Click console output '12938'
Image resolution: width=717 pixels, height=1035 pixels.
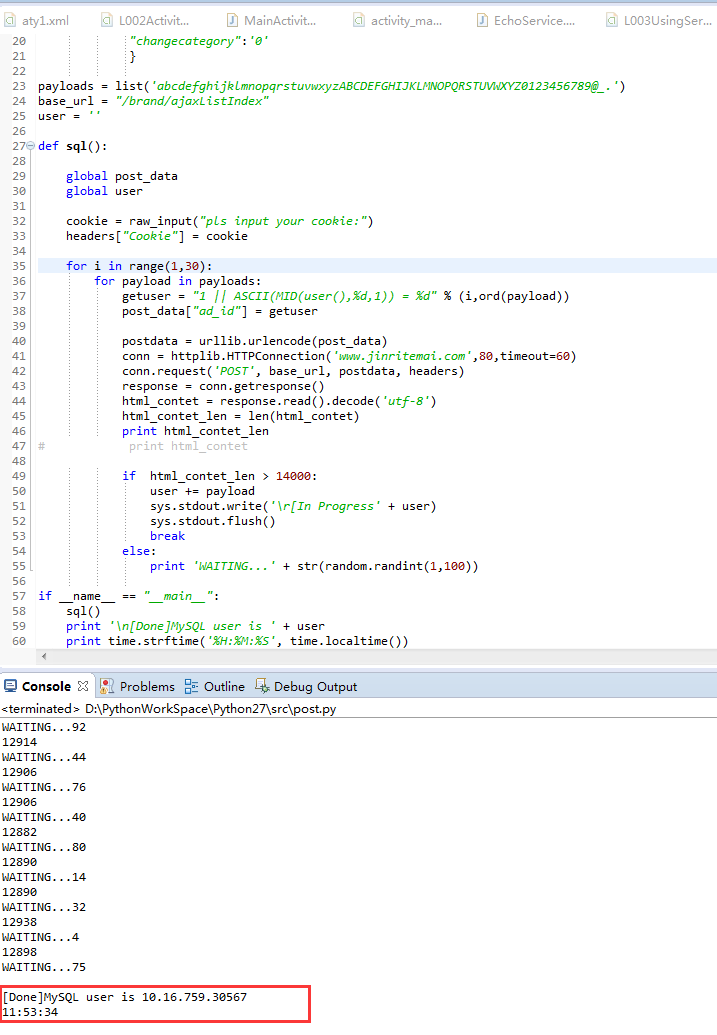(x=19, y=922)
